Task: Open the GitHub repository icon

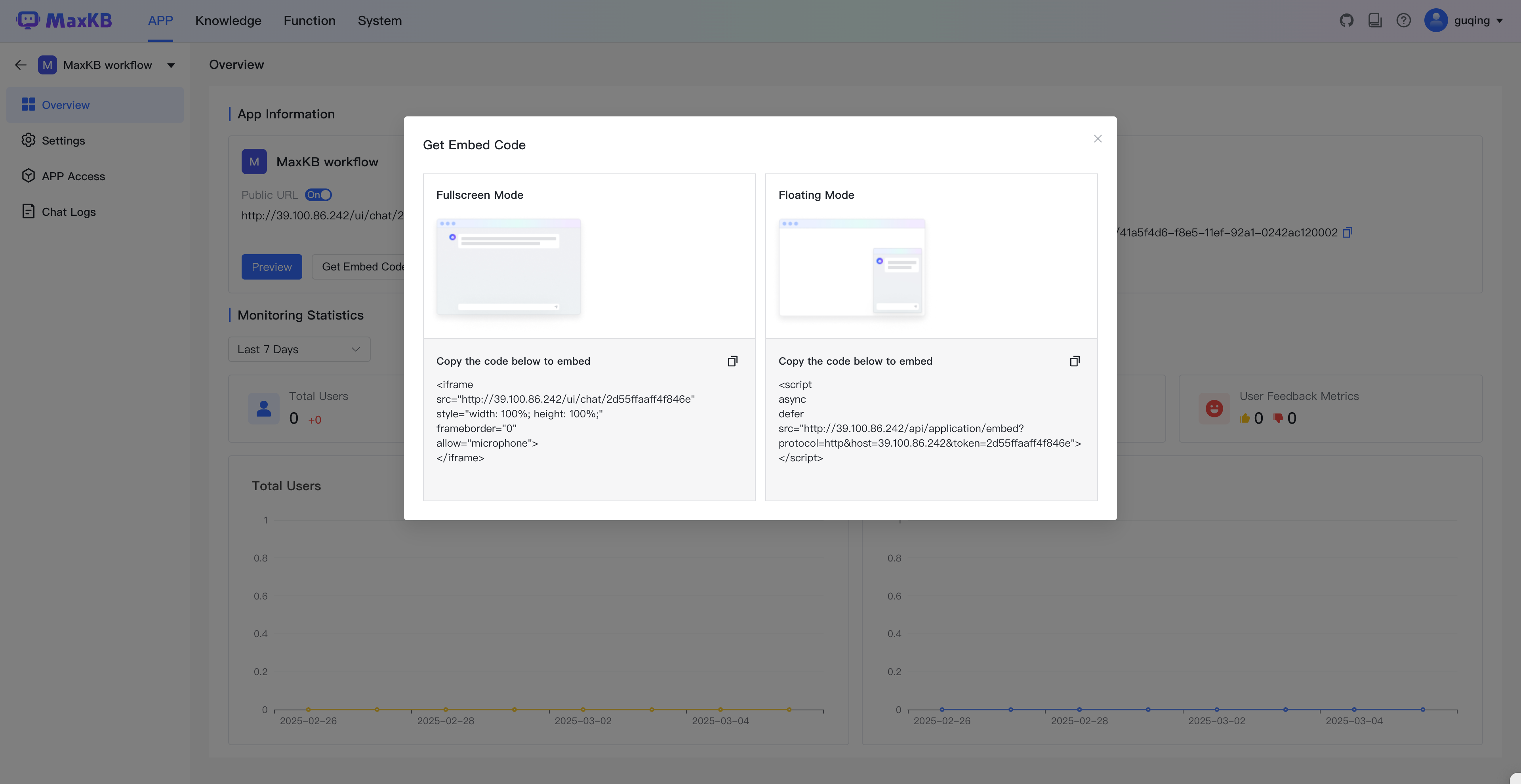Action: [x=1346, y=21]
